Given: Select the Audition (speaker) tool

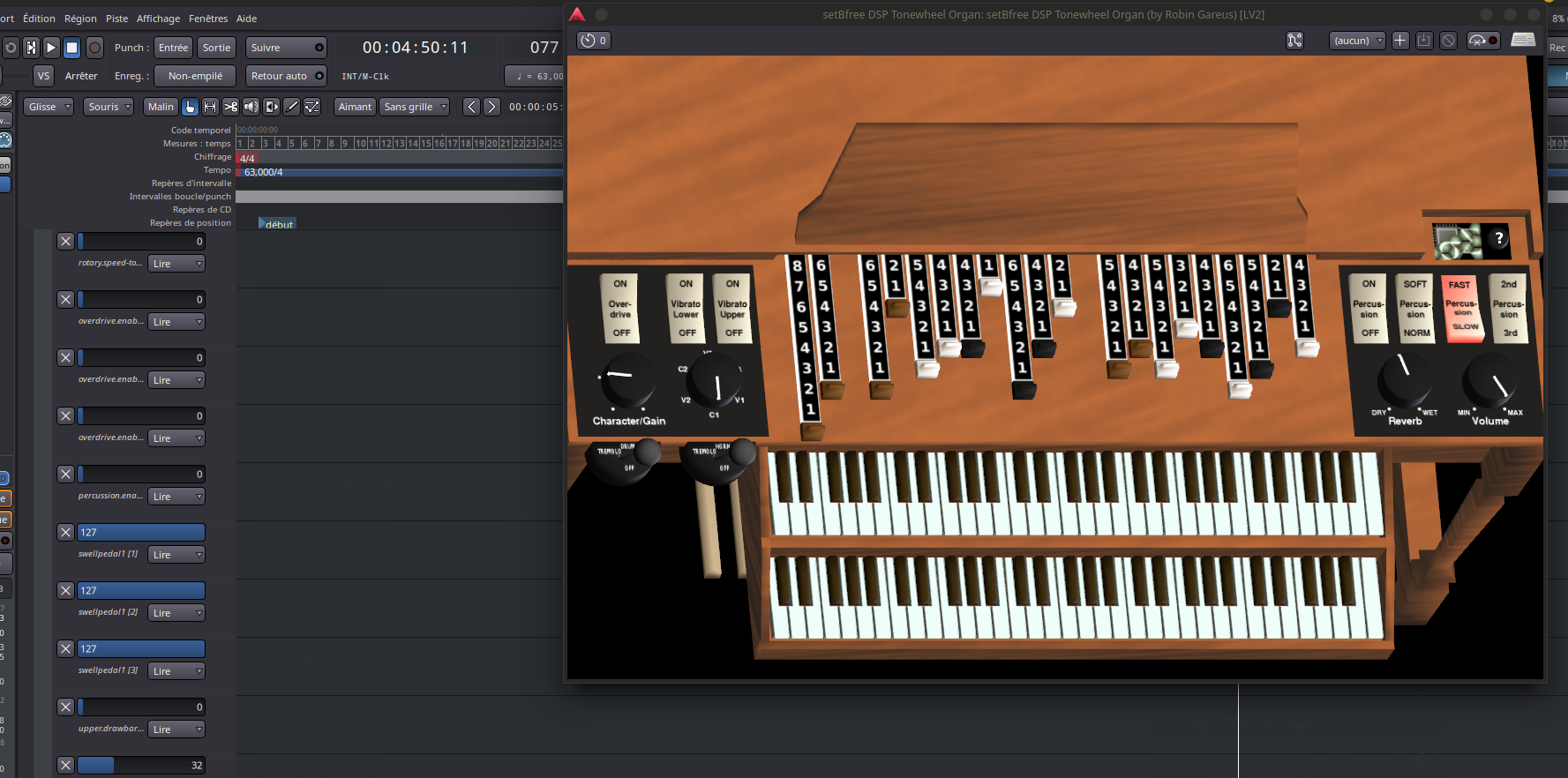Looking at the screenshot, I should (x=251, y=107).
